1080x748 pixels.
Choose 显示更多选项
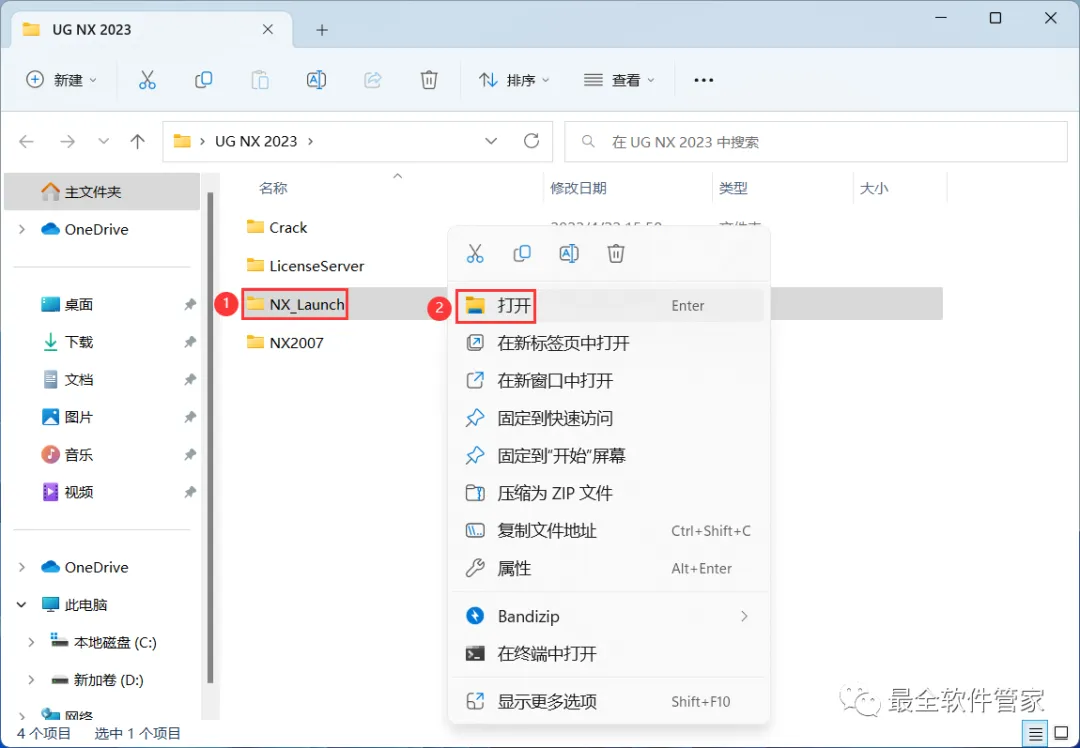(x=609, y=701)
